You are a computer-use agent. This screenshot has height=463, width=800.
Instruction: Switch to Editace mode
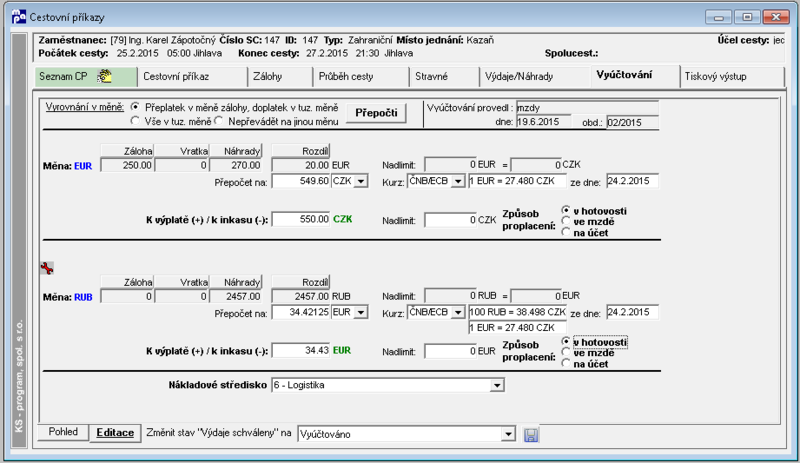115,433
